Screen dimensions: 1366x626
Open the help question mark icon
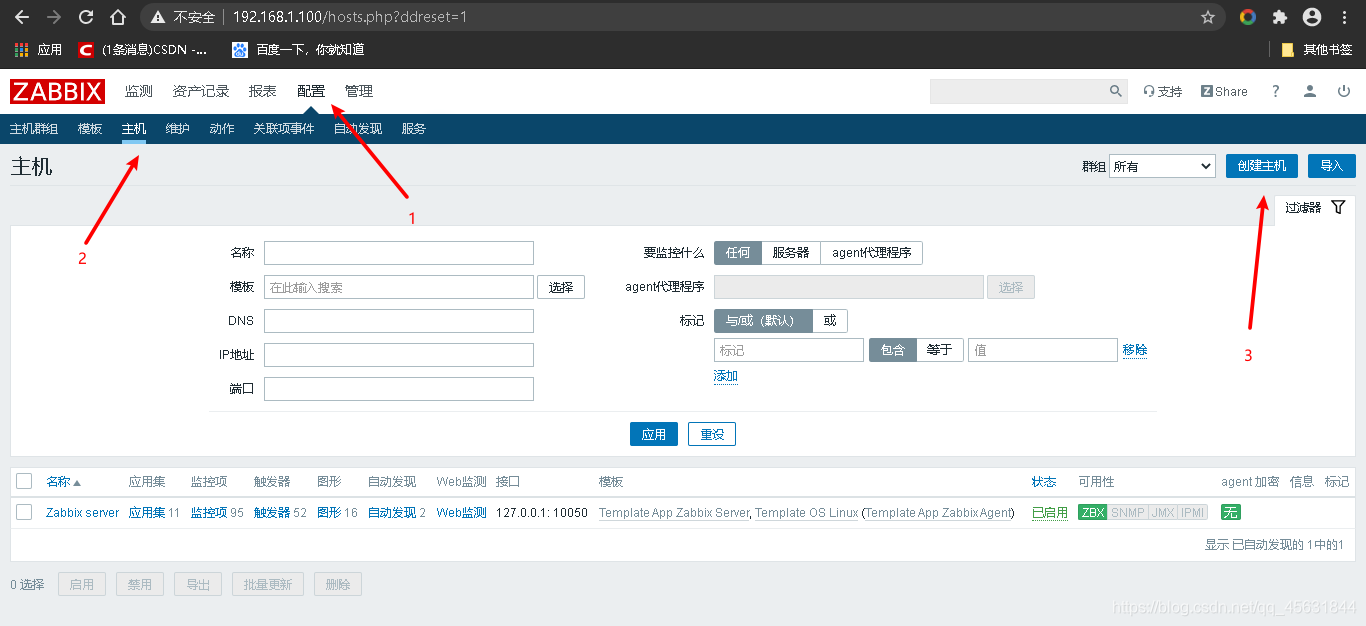(1275, 91)
